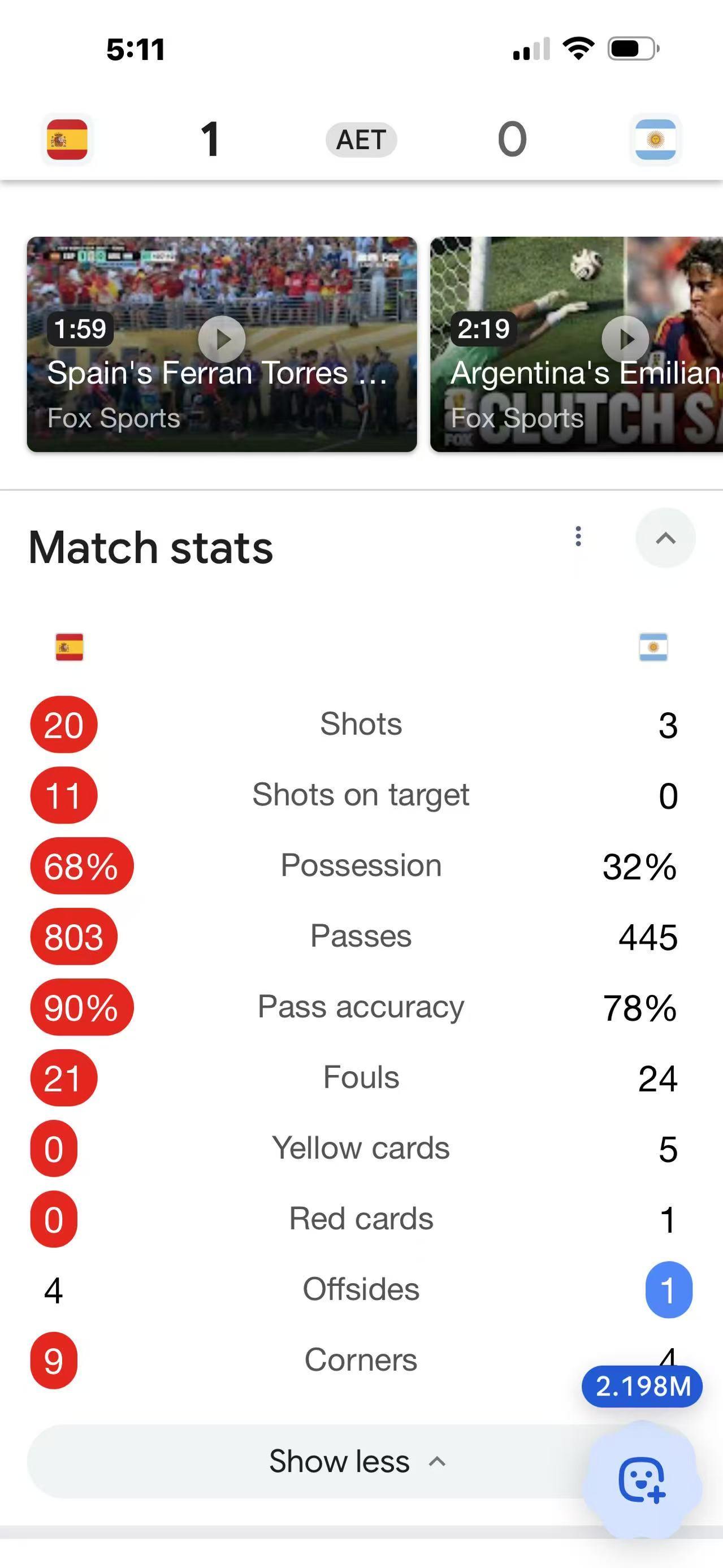Select the red 20 shots bubble
The image size is (723, 1568).
[64, 724]
